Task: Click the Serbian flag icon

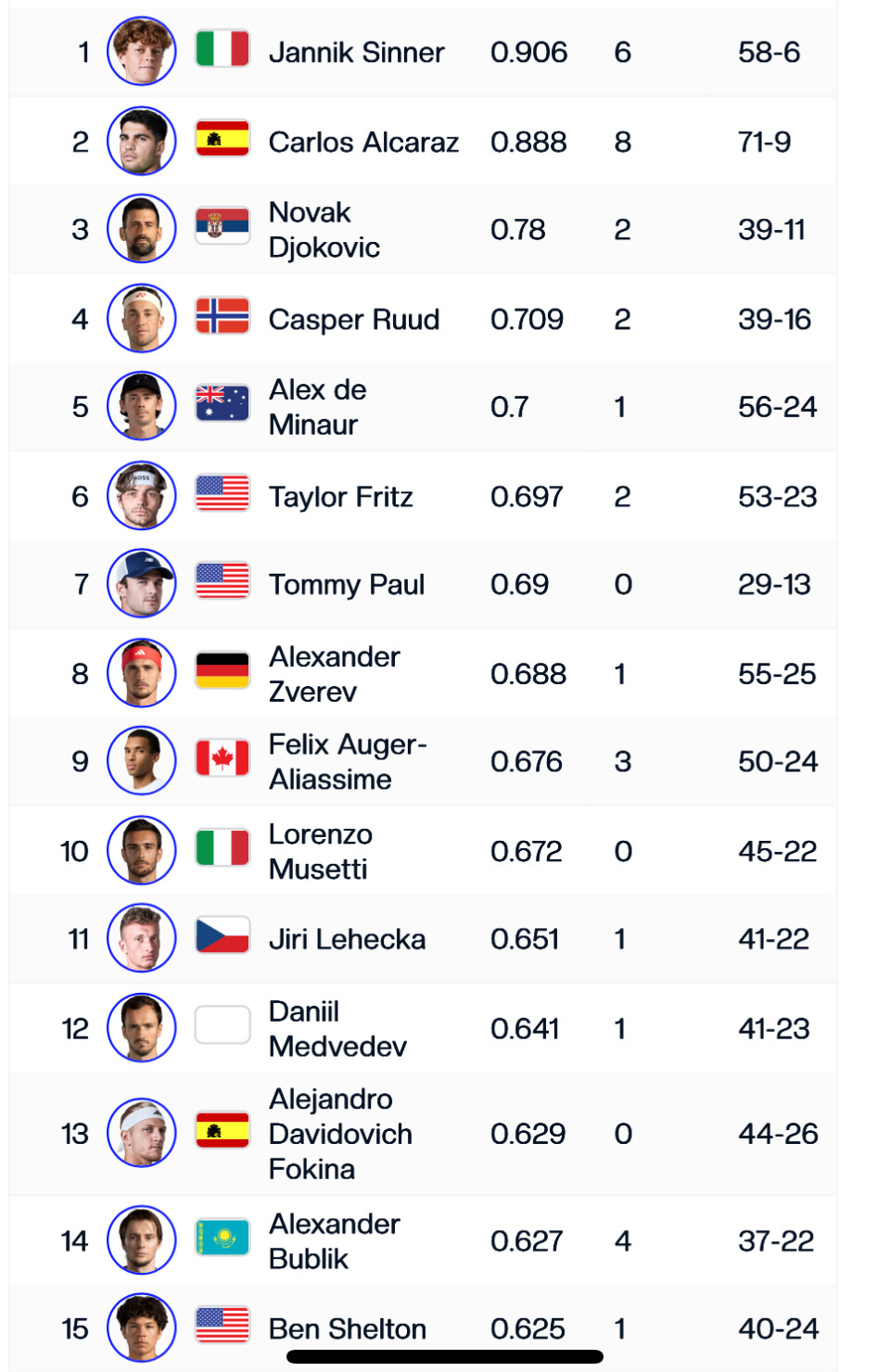Action: coord(222,225)
